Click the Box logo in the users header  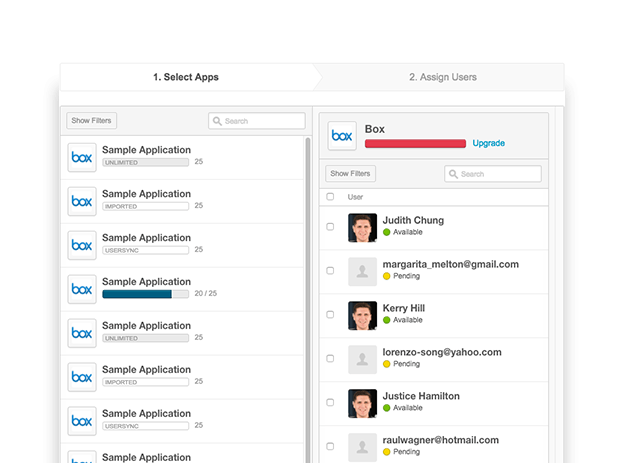(x=342, y=136)
